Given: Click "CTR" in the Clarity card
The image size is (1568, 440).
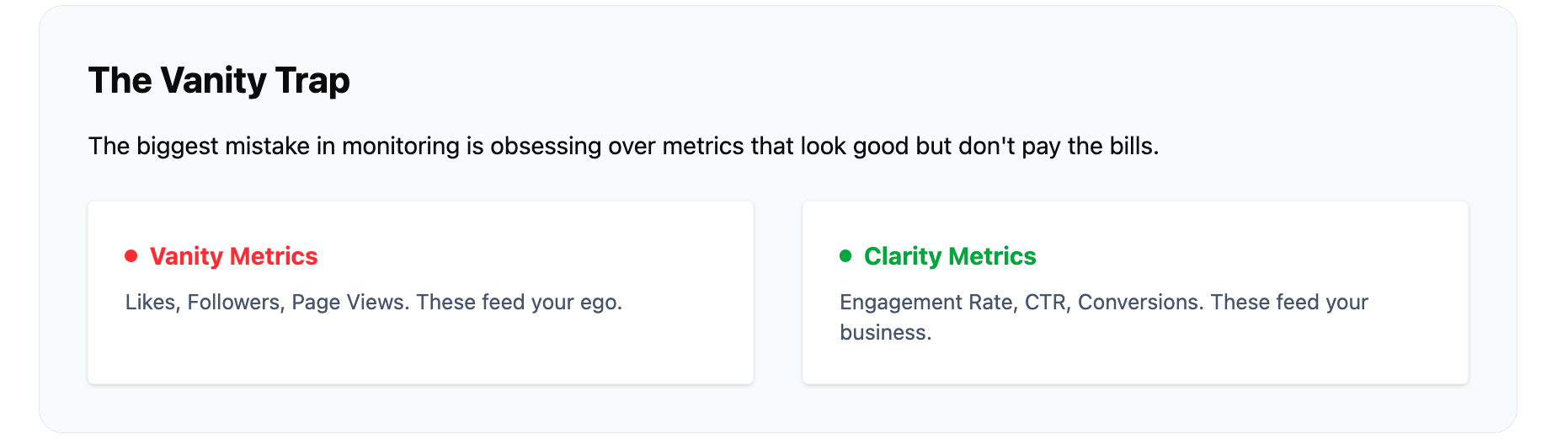Looking at the screenshot, I should pyautogui.click(x=1046, y=303).
